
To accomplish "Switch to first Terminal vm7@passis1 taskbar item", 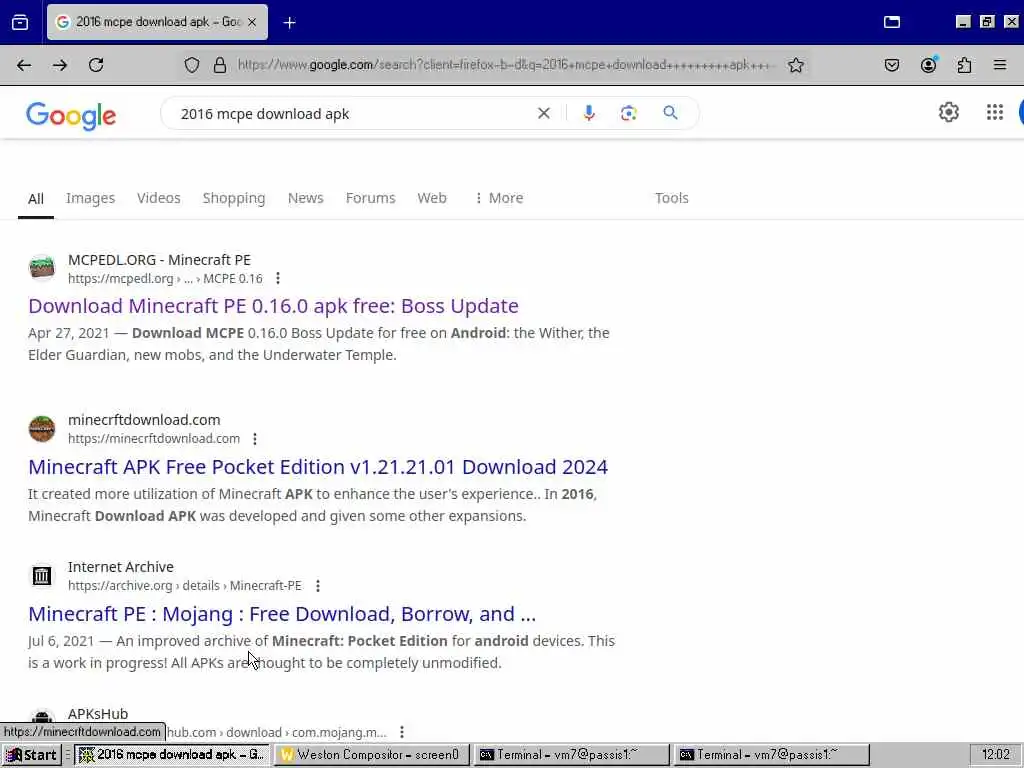I will (x=571, y=755).
